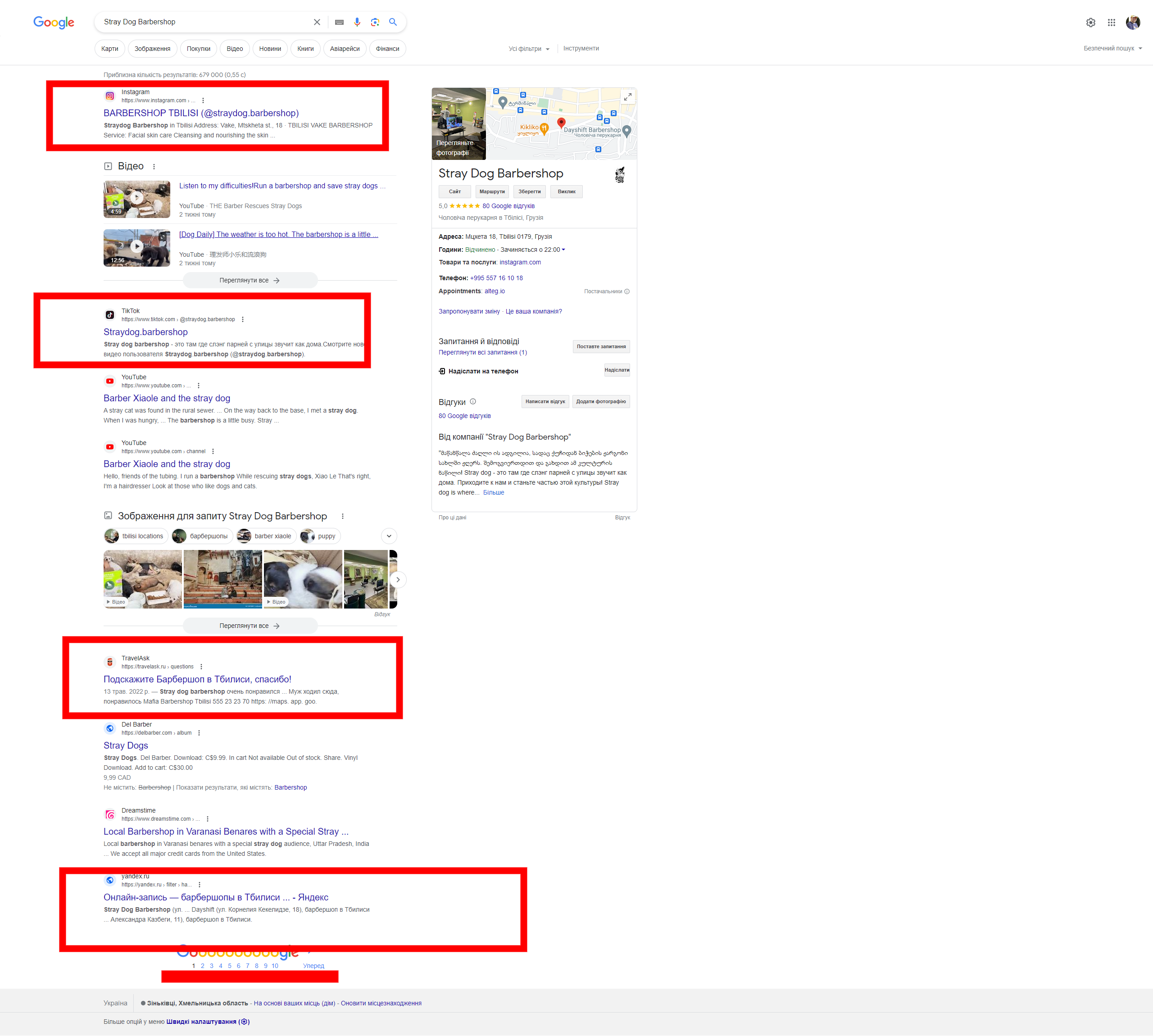This screenshot has height=1036, width=1153.
Task: Go to results page 2
Action: [x=203, y=965]
